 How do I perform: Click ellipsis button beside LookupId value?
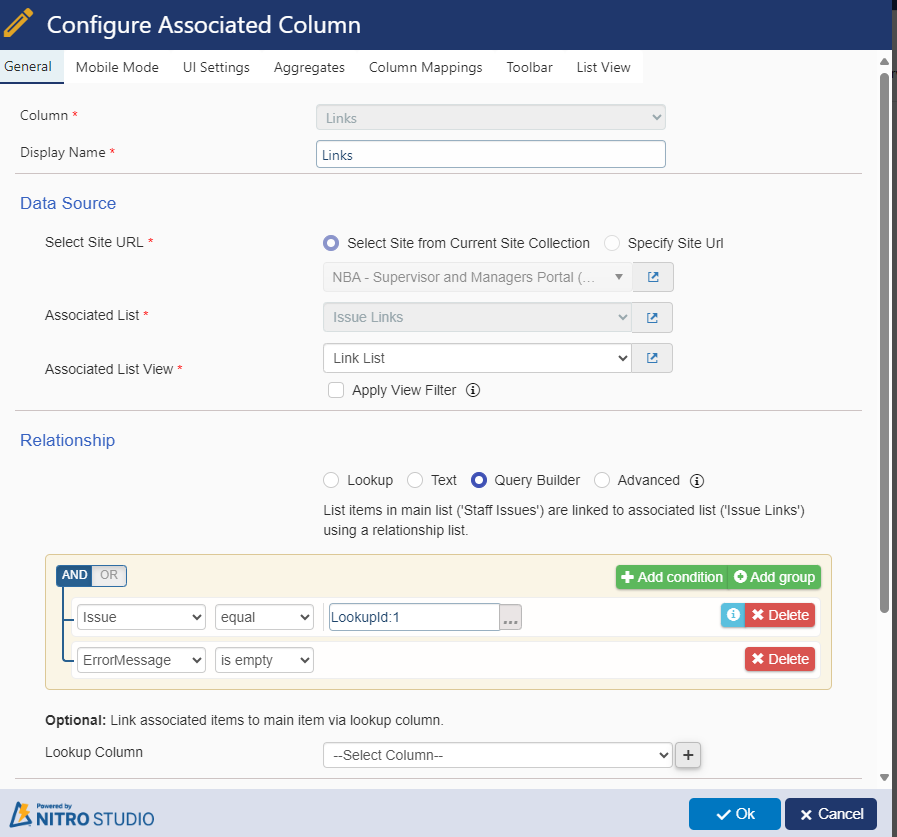click(511, 618)
